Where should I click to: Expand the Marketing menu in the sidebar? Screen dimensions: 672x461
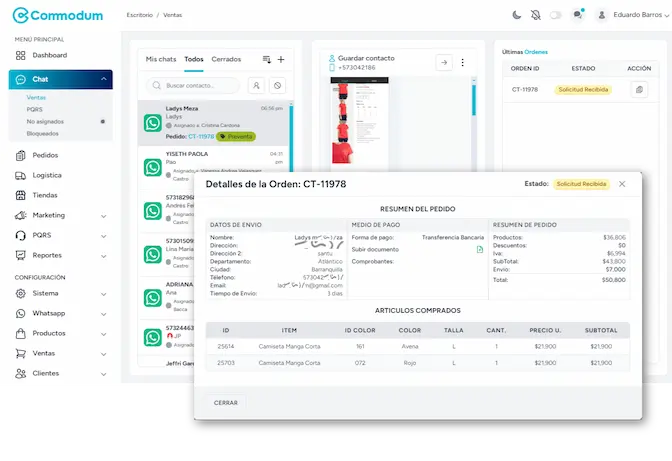(x=104, y=215)
